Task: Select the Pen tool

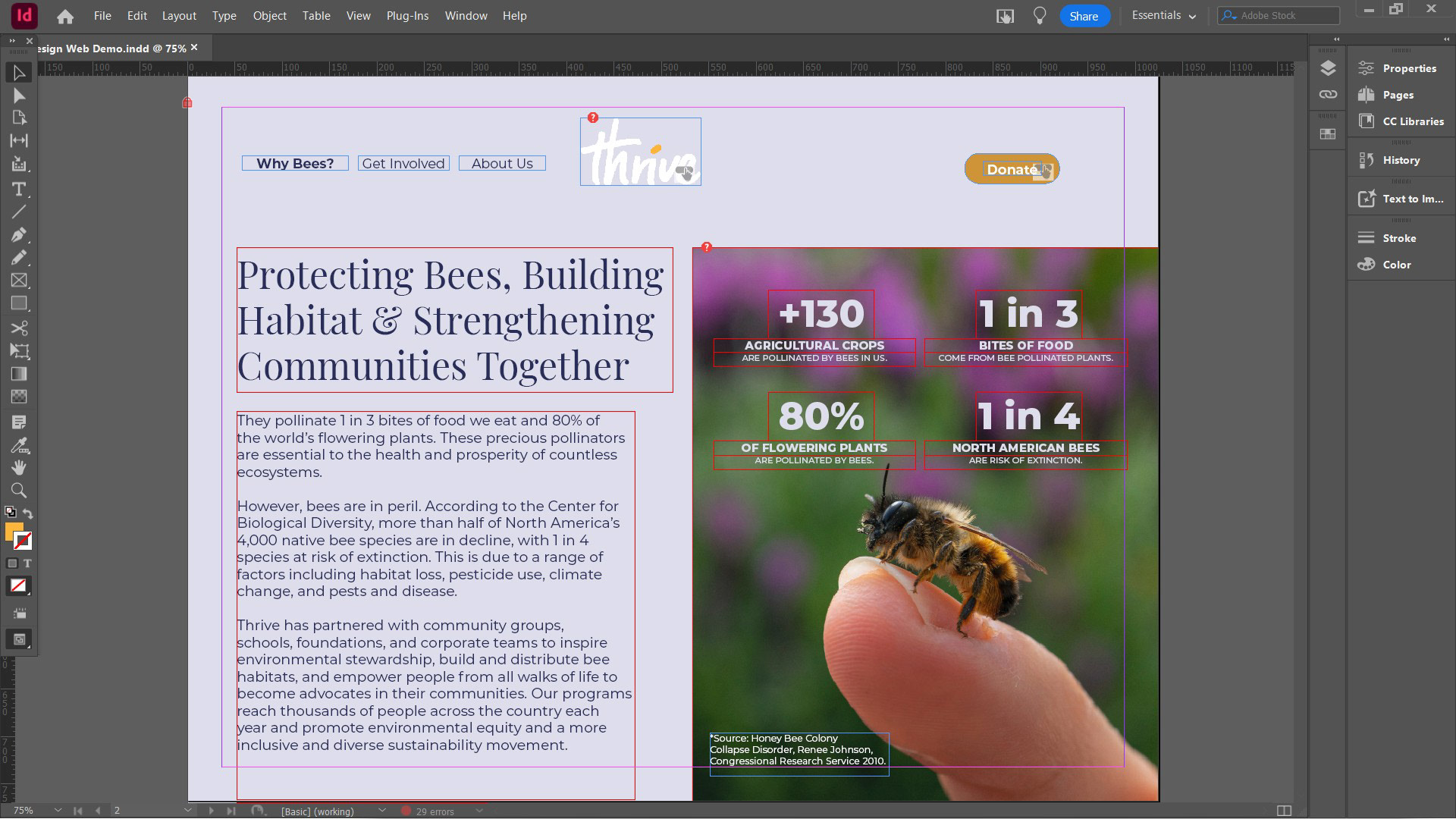Action: 19,234
